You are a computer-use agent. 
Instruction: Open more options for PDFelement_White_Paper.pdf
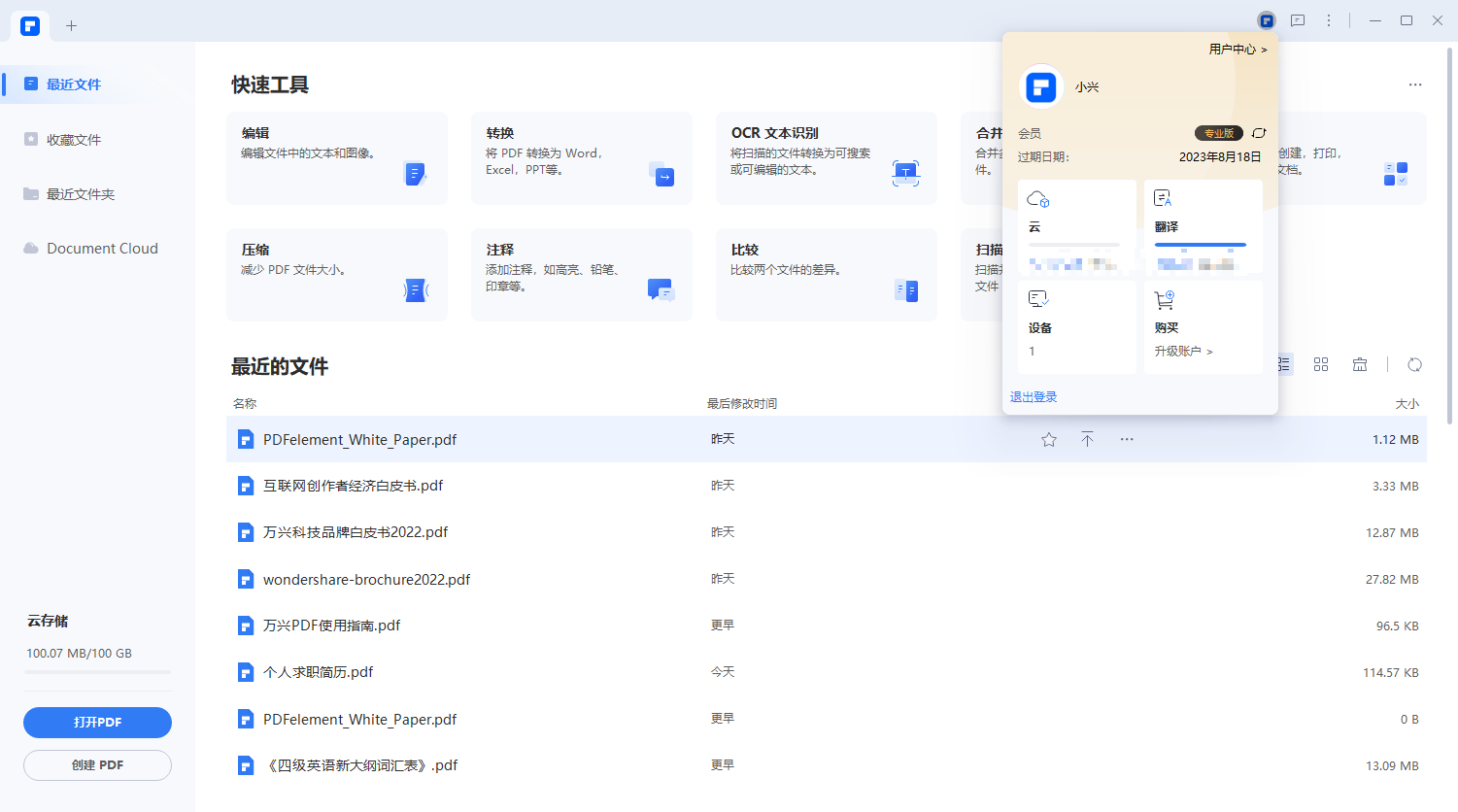[x=1126, y=439]
